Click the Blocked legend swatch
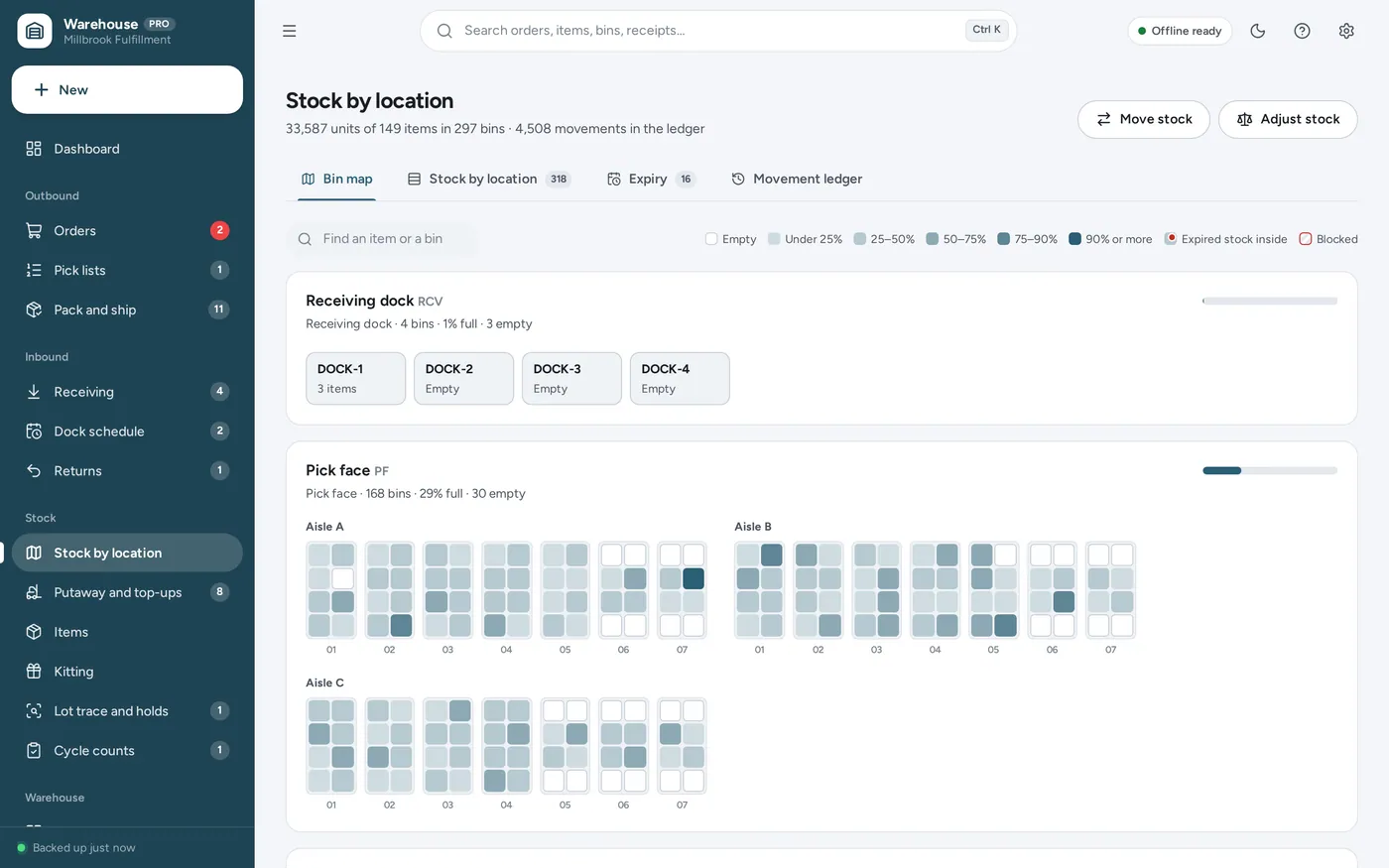 pos(1306,239)
